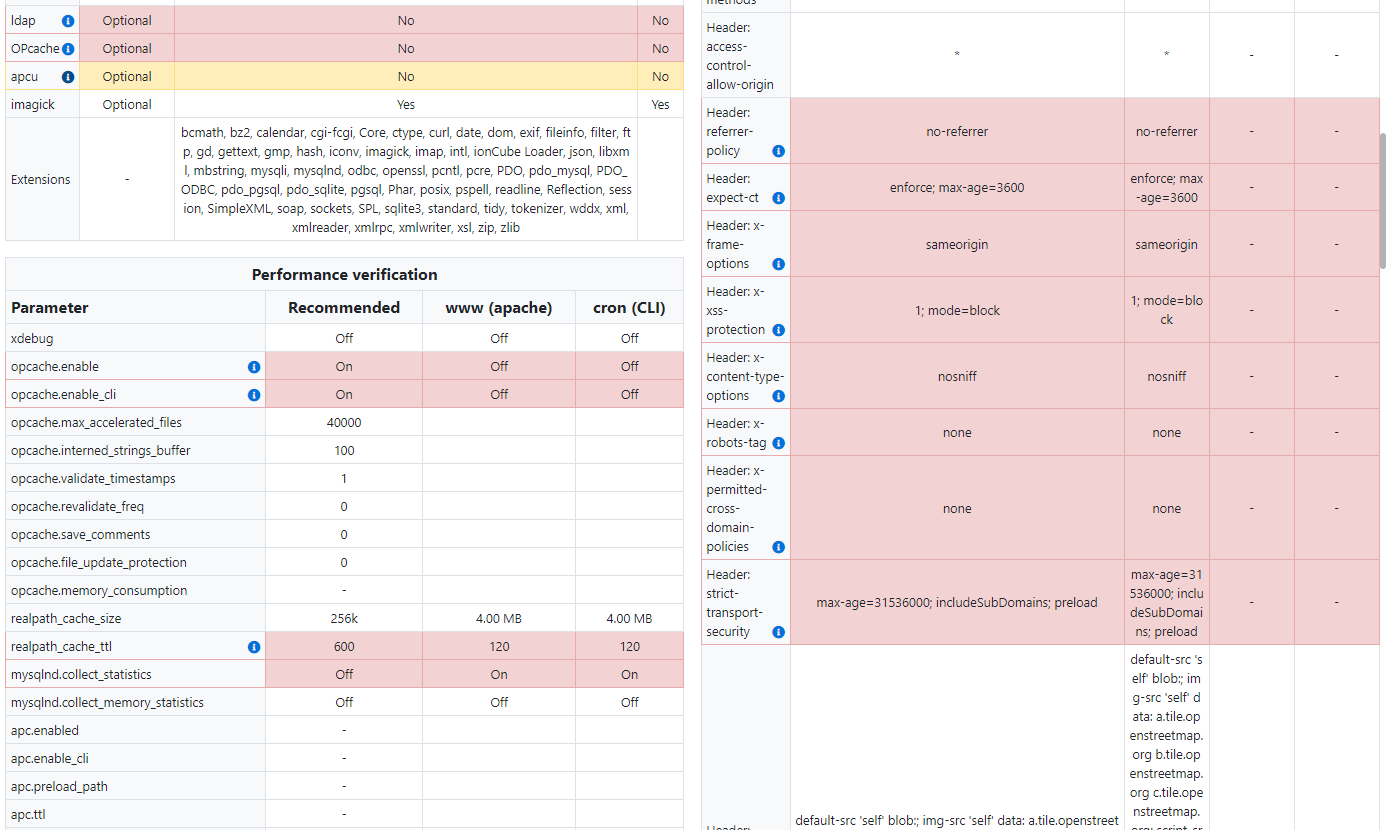Click mysqlnd.collect_memory_statistics label

(x=107, y=703)
